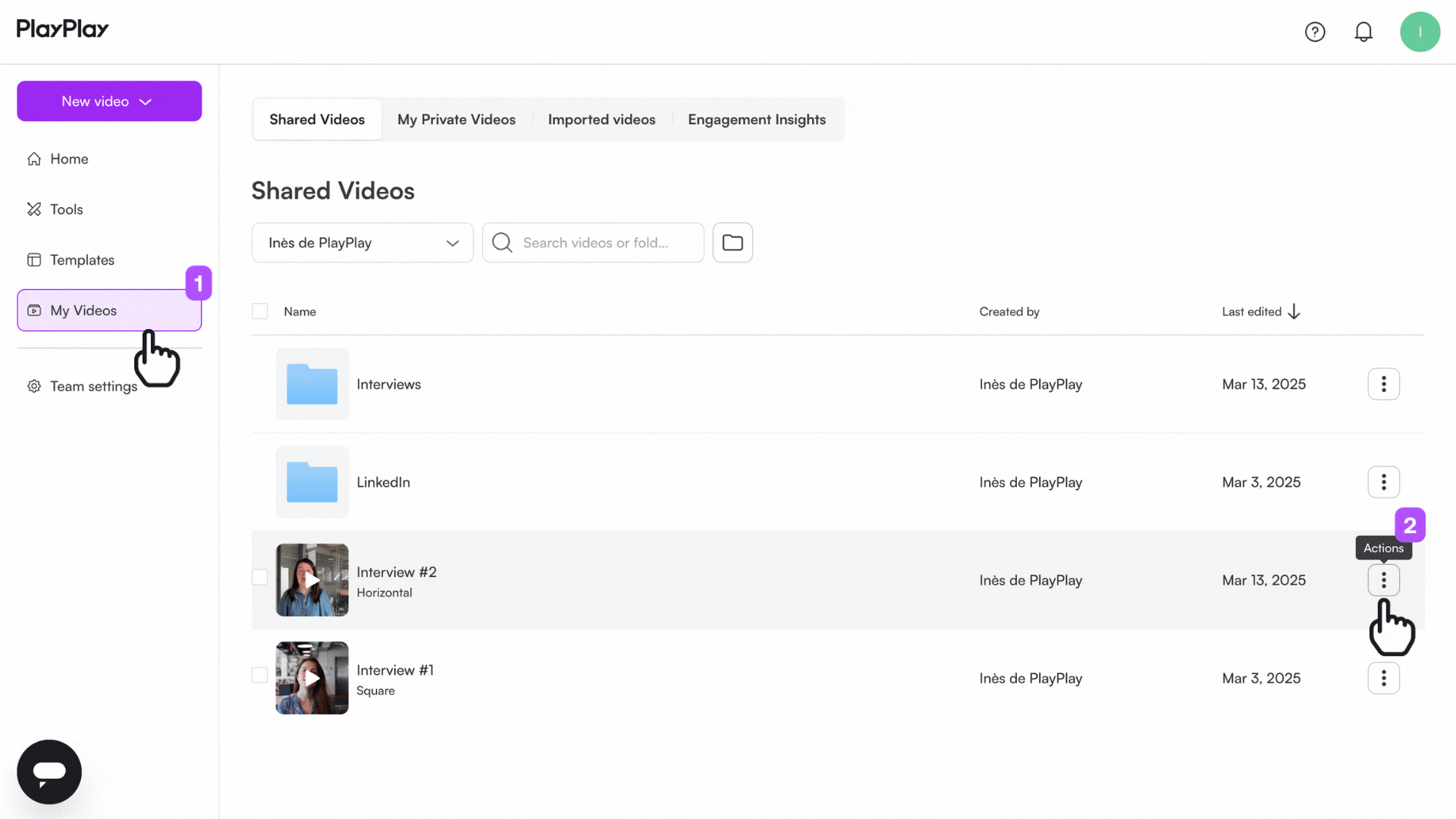Open actions menu for Interviews folder
1456x819 pixels.
[1383, 384]
